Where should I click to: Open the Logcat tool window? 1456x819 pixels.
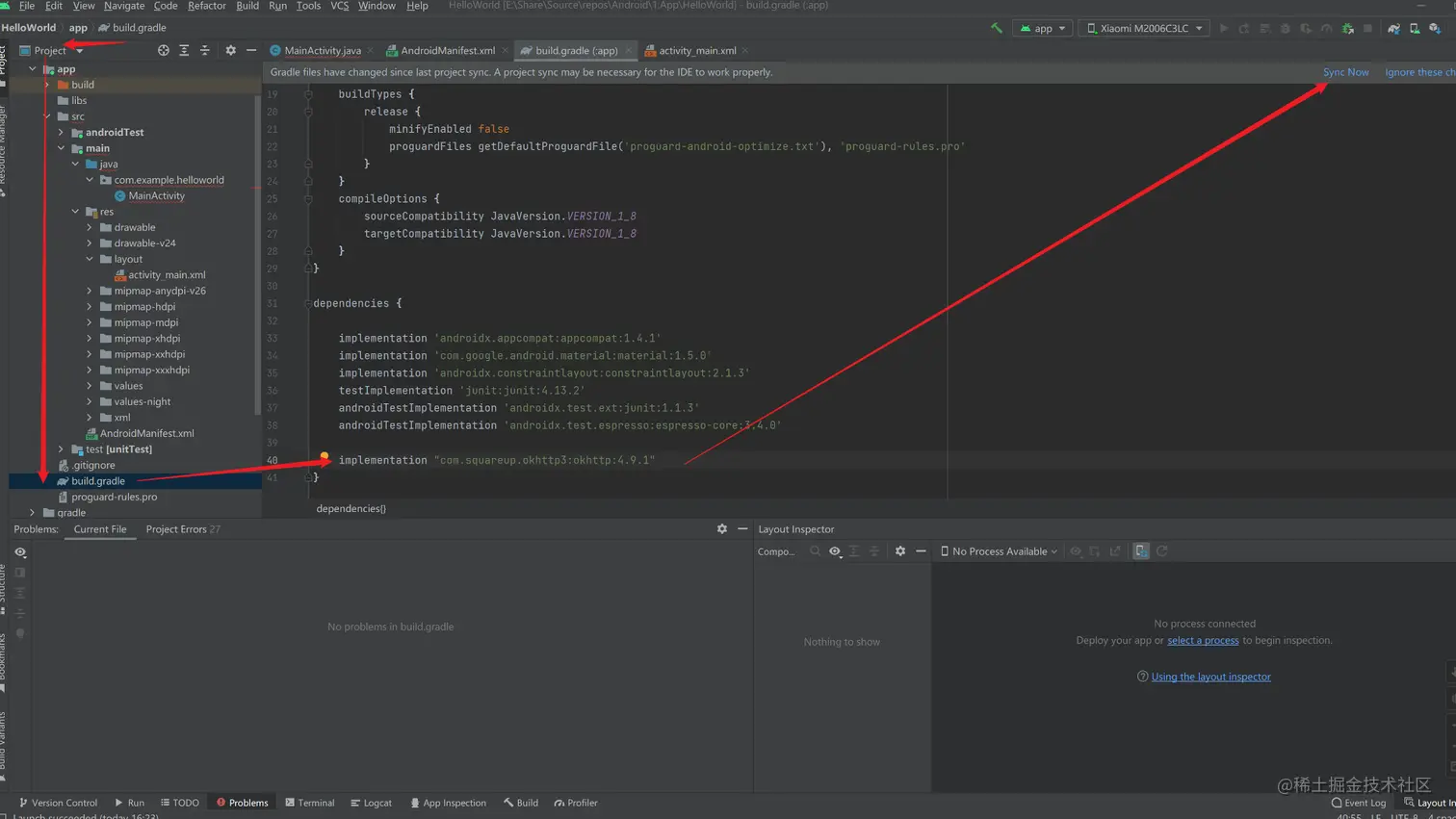coord(371,803)
